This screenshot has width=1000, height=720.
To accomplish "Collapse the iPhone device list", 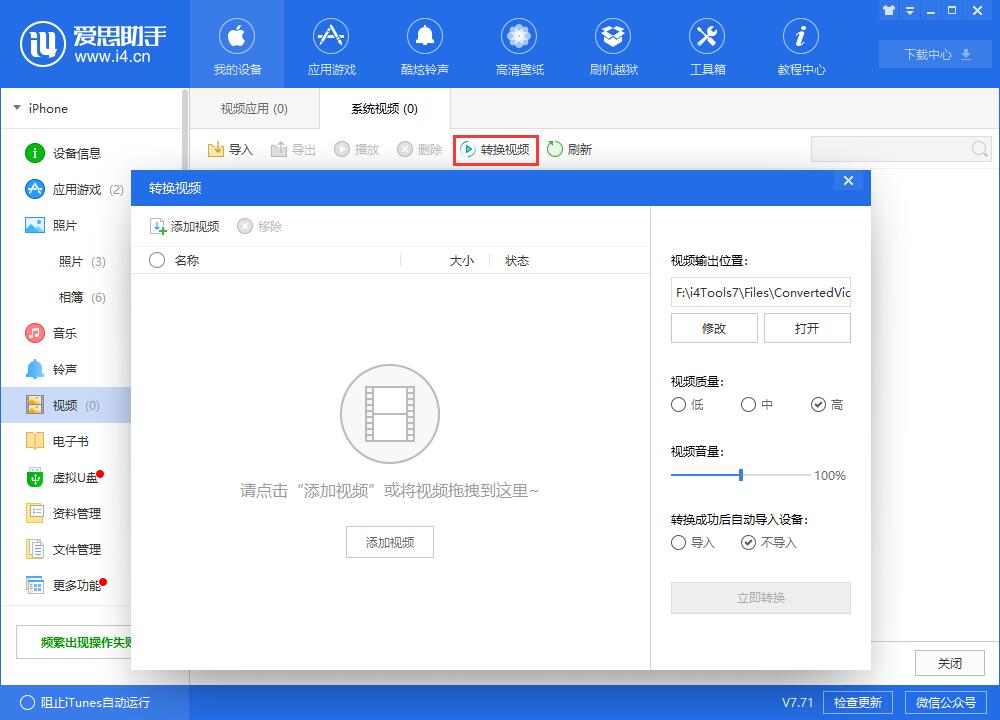I will tap(15, 108).
